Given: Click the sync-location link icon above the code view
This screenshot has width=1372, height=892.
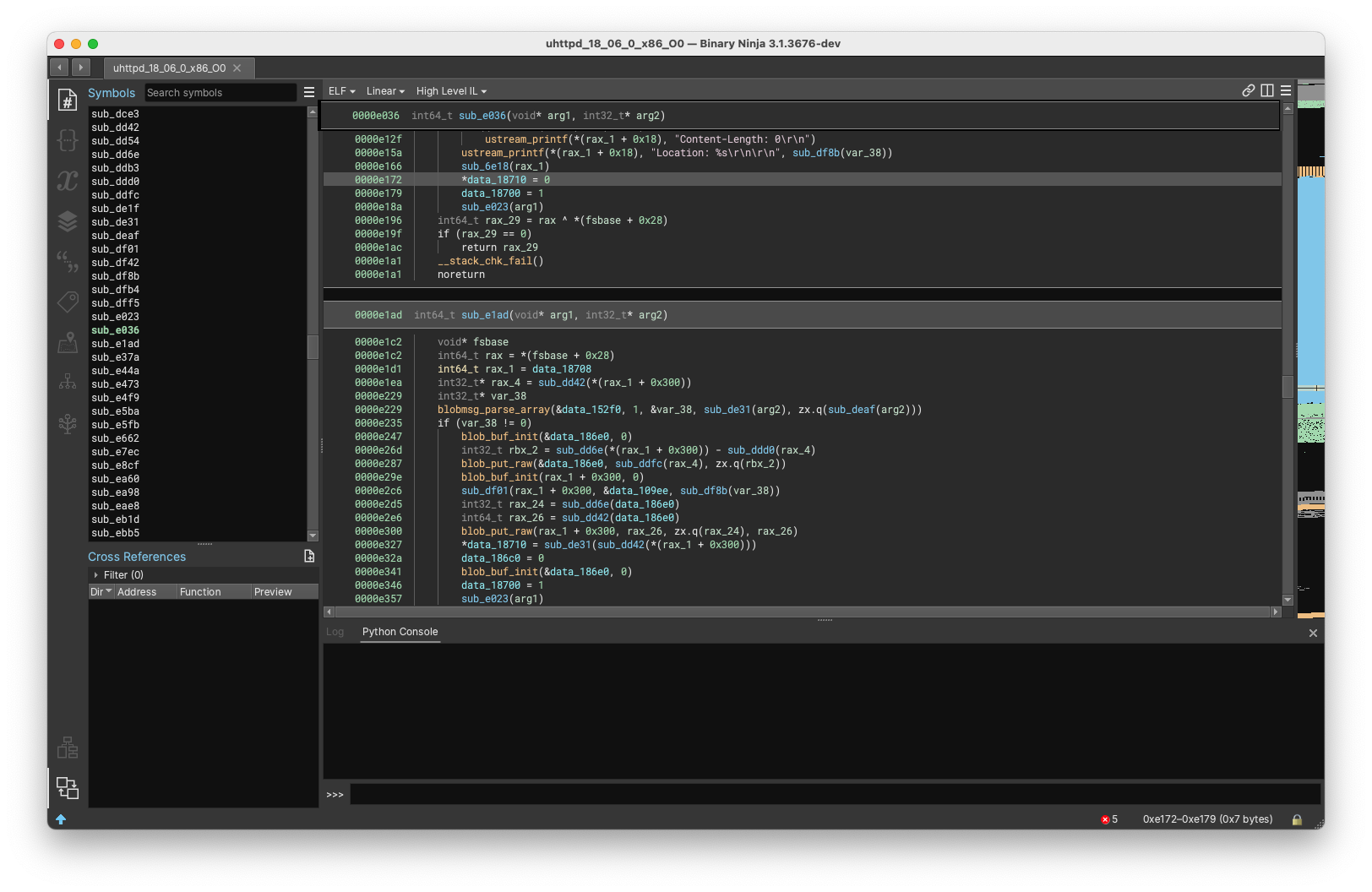Looking at the screenshot, I should [x=1249, y=90].
